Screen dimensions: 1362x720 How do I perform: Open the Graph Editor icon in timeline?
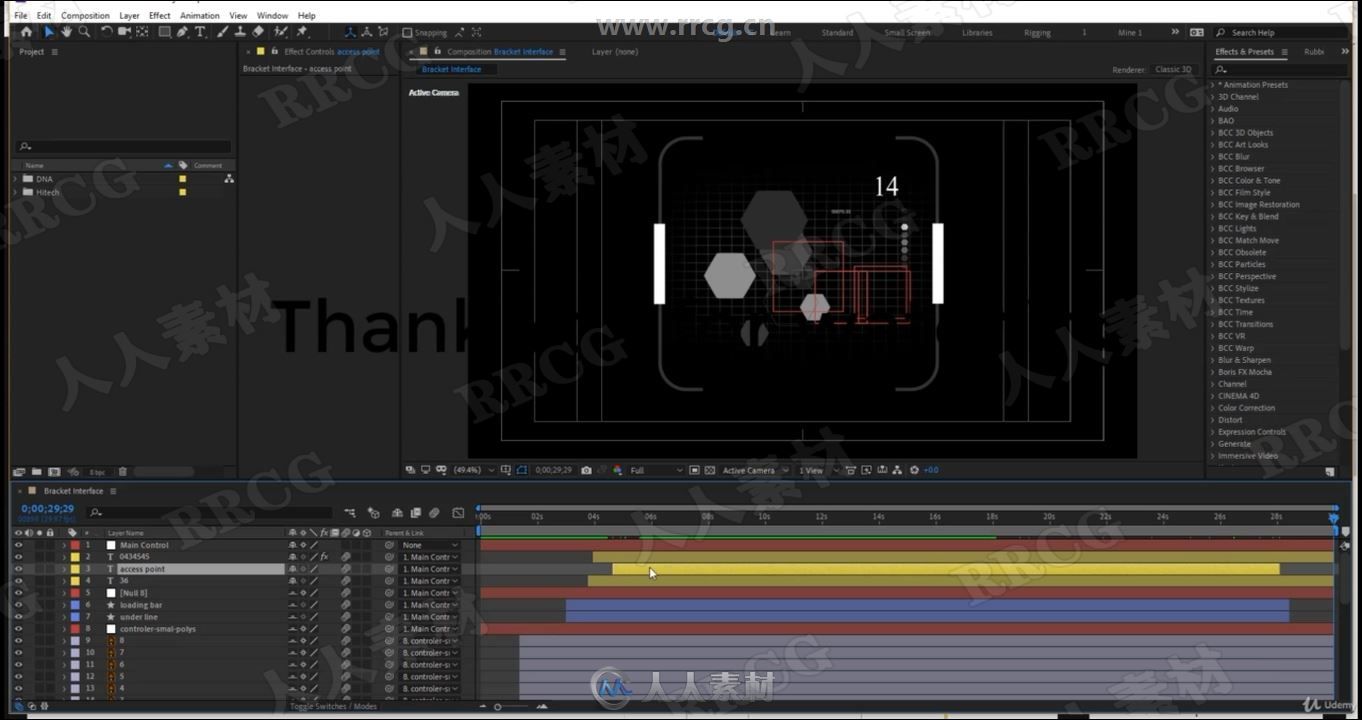(x=457, y=513)
